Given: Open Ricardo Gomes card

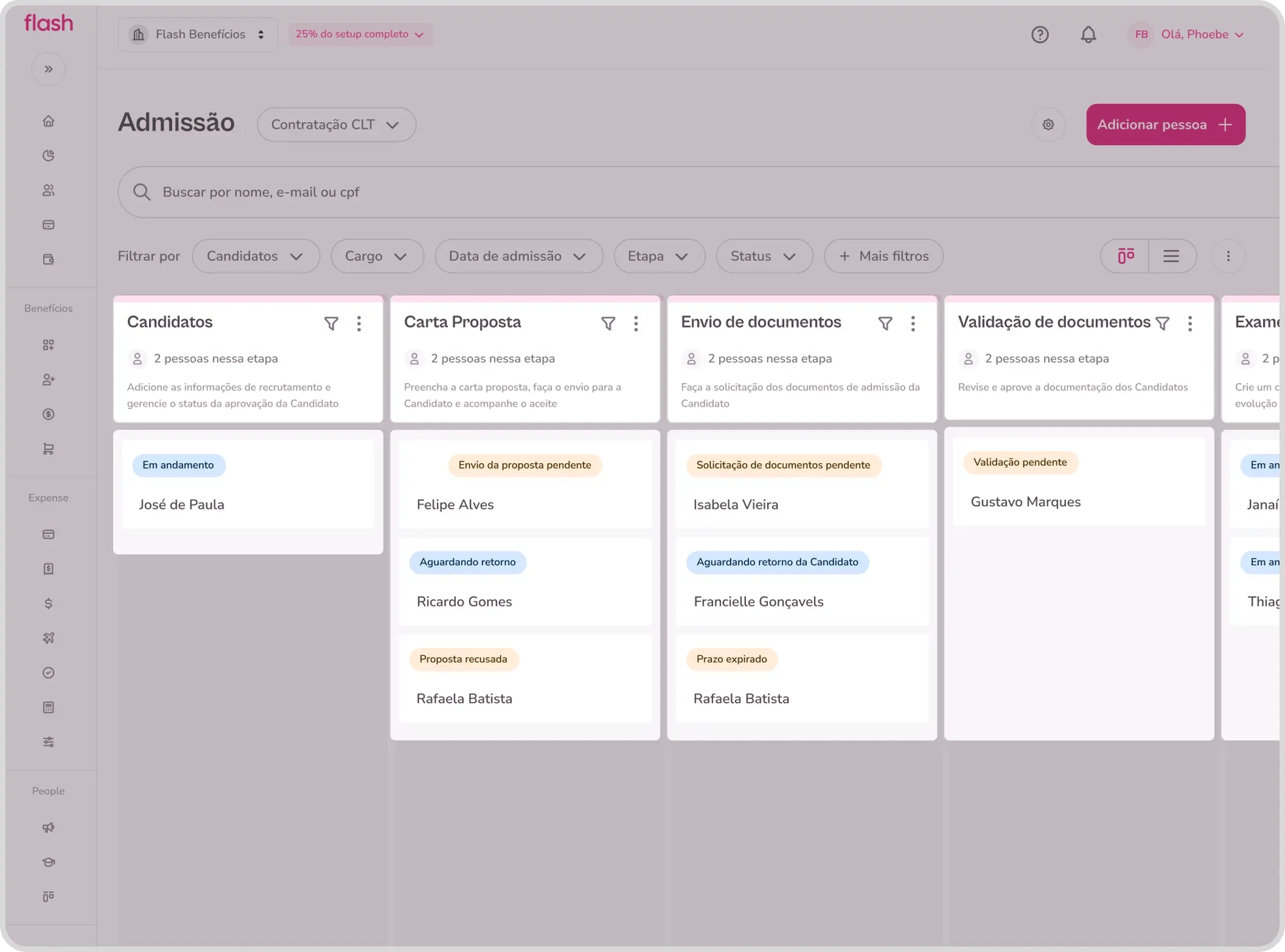Looking at the screenshot, I should point(525,581).
